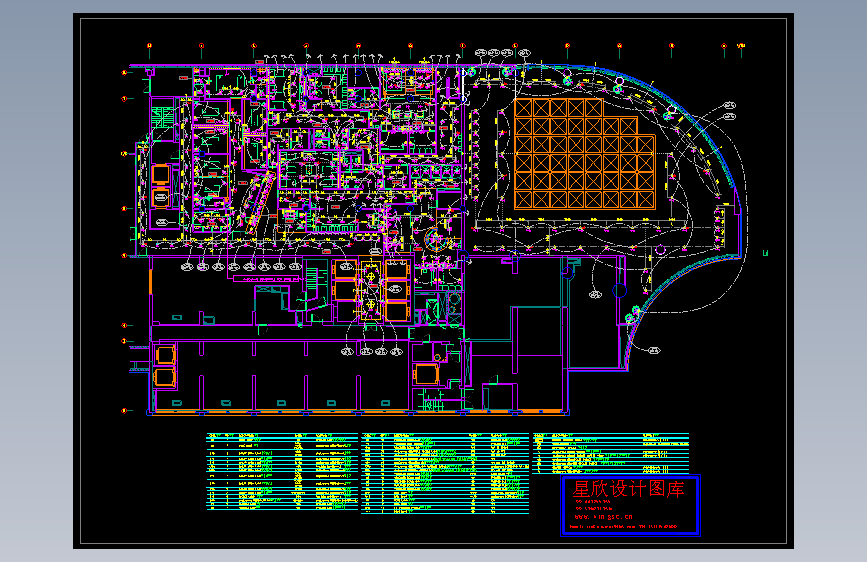Viewport: 867px width, 562px height.
Task: Click the leftmost legend table below the plan
Action: (x=282, y=471)
